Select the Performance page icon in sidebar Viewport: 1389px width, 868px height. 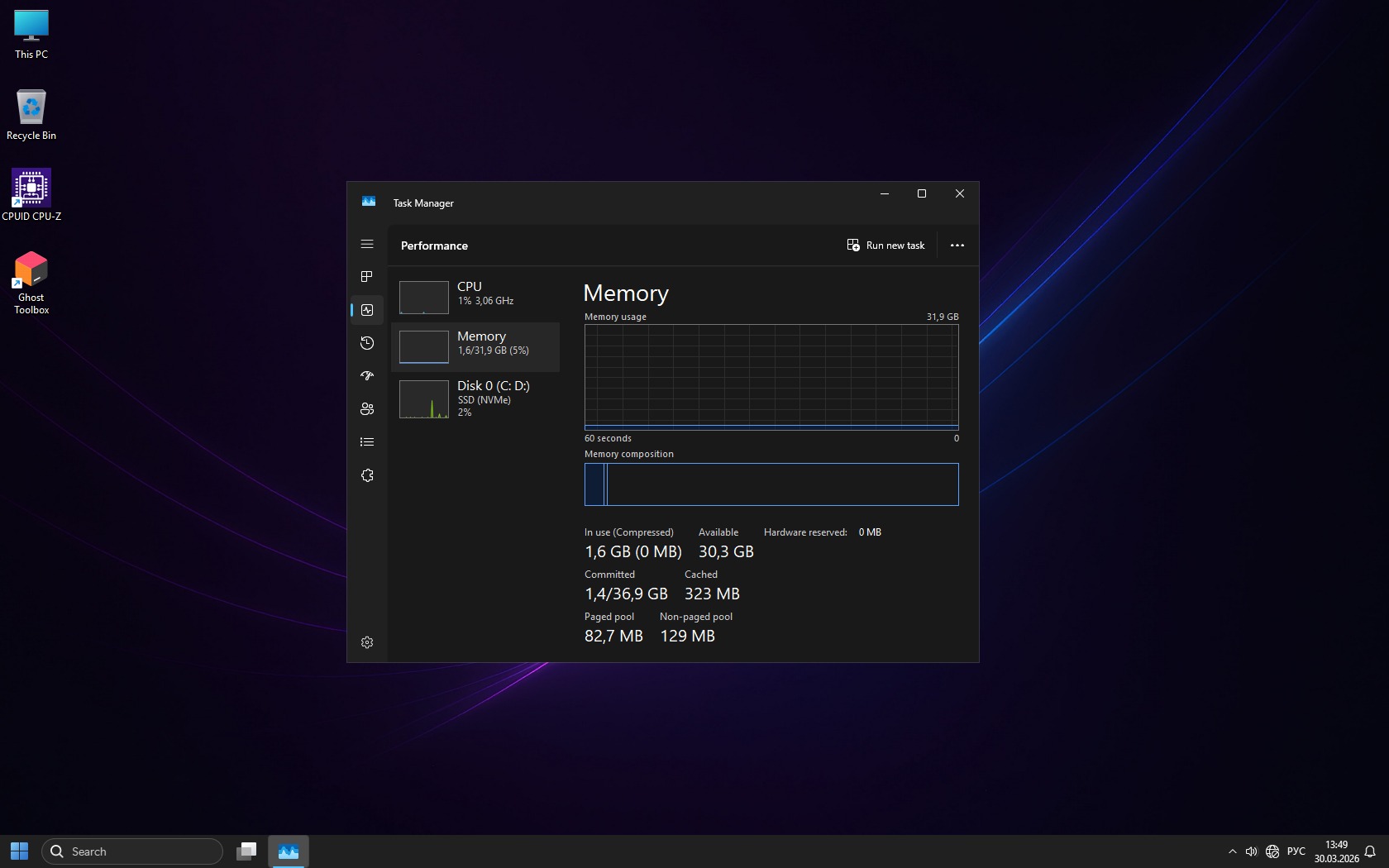pyautogui.click(x=367, y=310)
